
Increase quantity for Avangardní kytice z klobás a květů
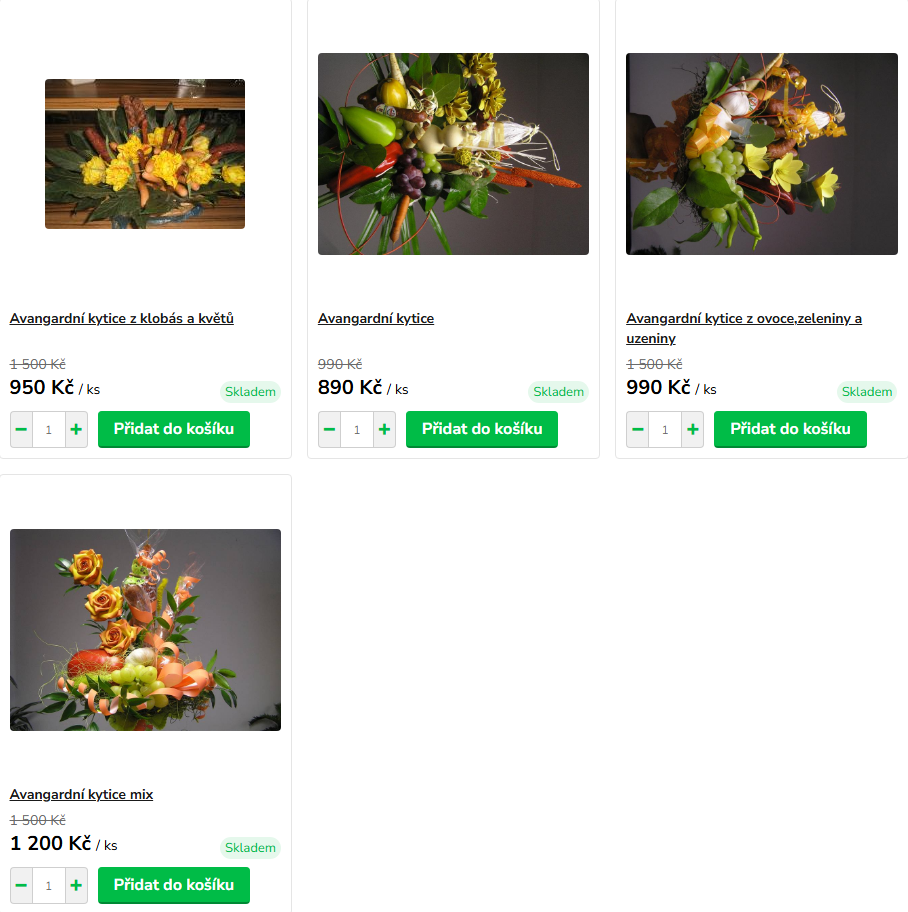[77, 430]
